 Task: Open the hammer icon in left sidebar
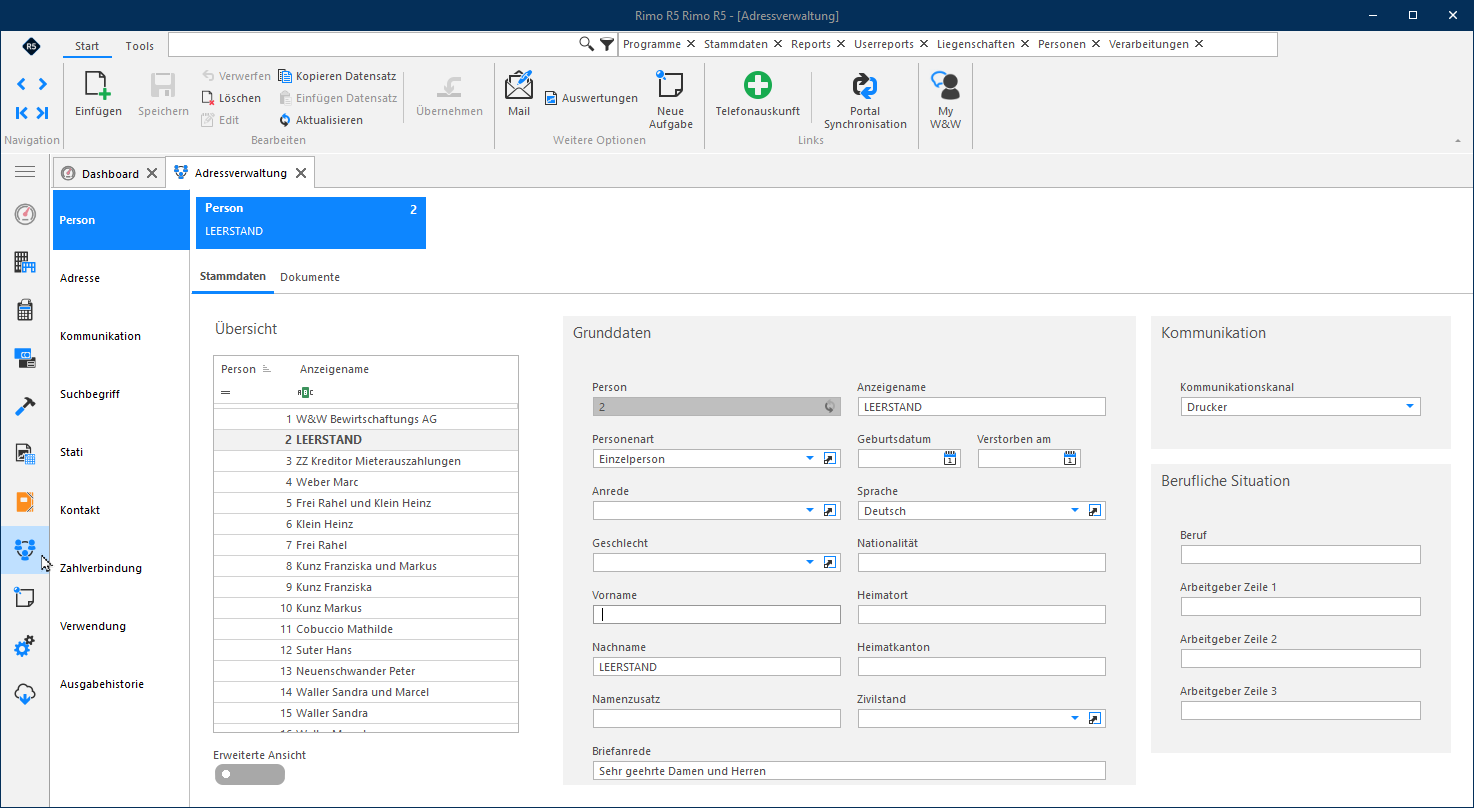click(25, 406)
